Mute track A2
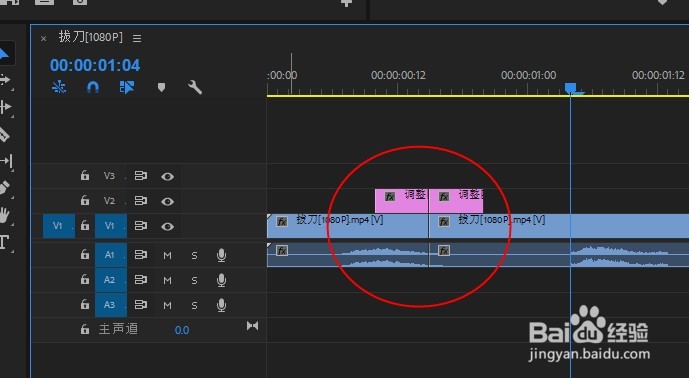This screenshot has width=689, height=378. pyautogui.click(x=167, y=280)
